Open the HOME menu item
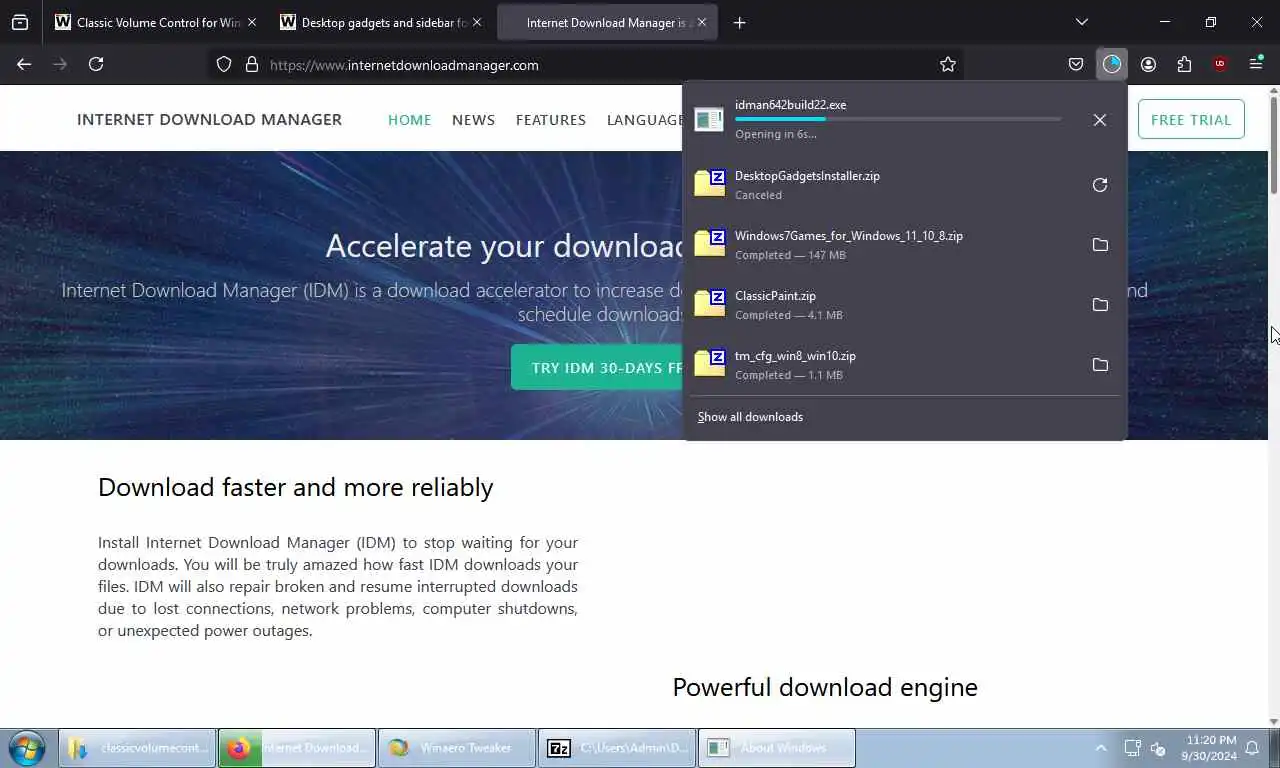The height and width of the screenshot is (768, 1280). (x=410, y=120)
